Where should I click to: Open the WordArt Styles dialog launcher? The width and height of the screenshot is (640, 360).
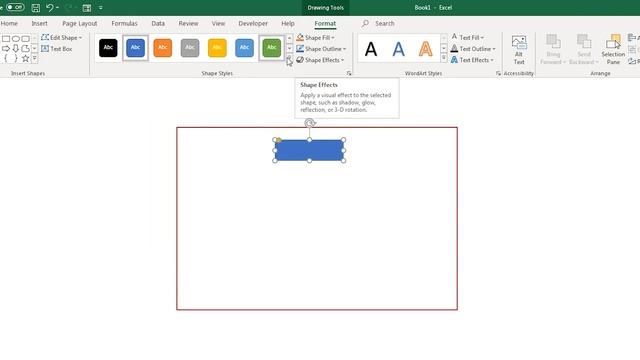tap(498, 73)
